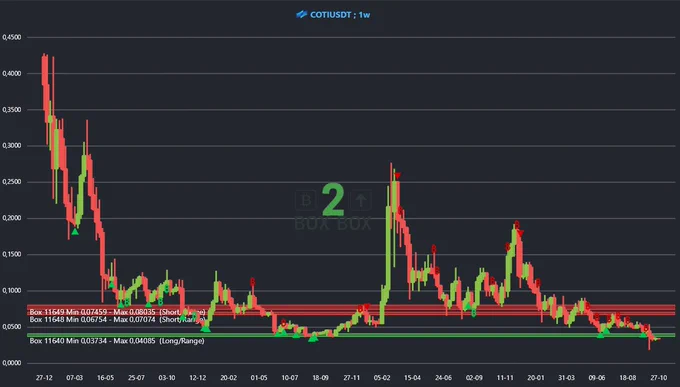680x387 pixels.
Task: Click the Box 11640 Min 0,03734 label
Action: 117,341
